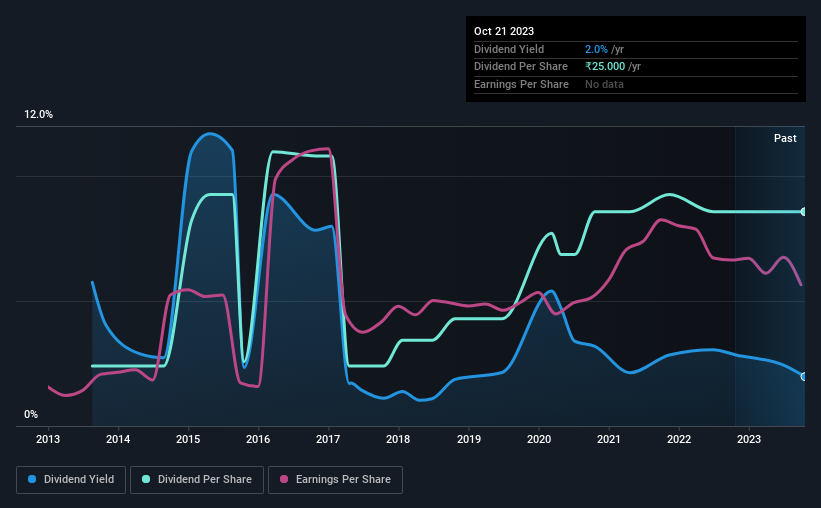Click the tooltip Earnings Per Share row label

522,84
